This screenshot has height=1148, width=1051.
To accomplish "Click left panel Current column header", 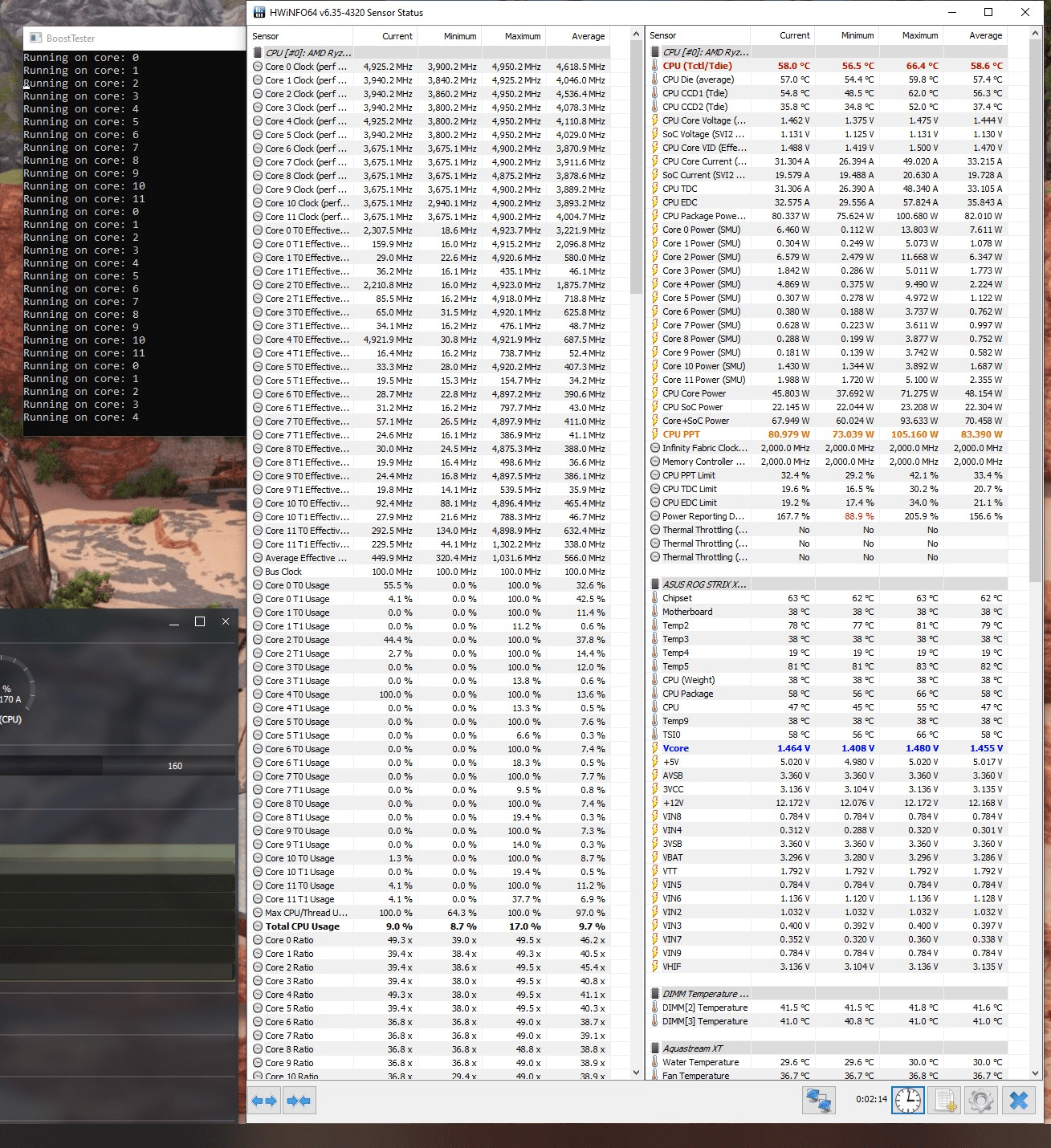I will pyautogui.click(x=385, y=36).
